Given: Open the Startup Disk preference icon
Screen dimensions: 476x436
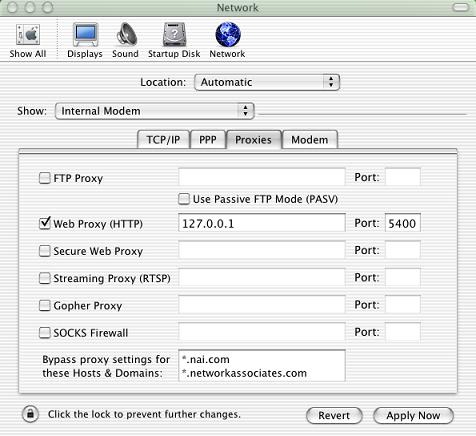Looking at the screenshot, I should tap(174, 34).
